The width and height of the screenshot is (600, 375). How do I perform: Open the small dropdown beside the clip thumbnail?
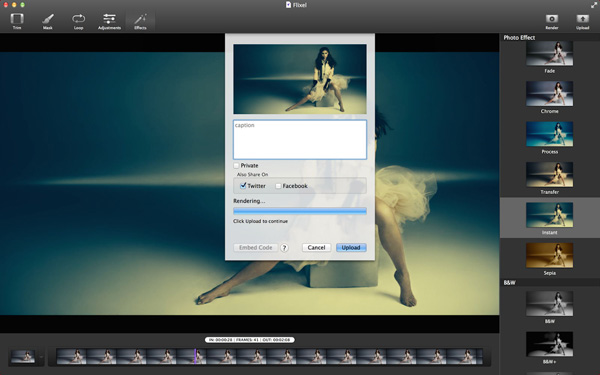point(41,357)
